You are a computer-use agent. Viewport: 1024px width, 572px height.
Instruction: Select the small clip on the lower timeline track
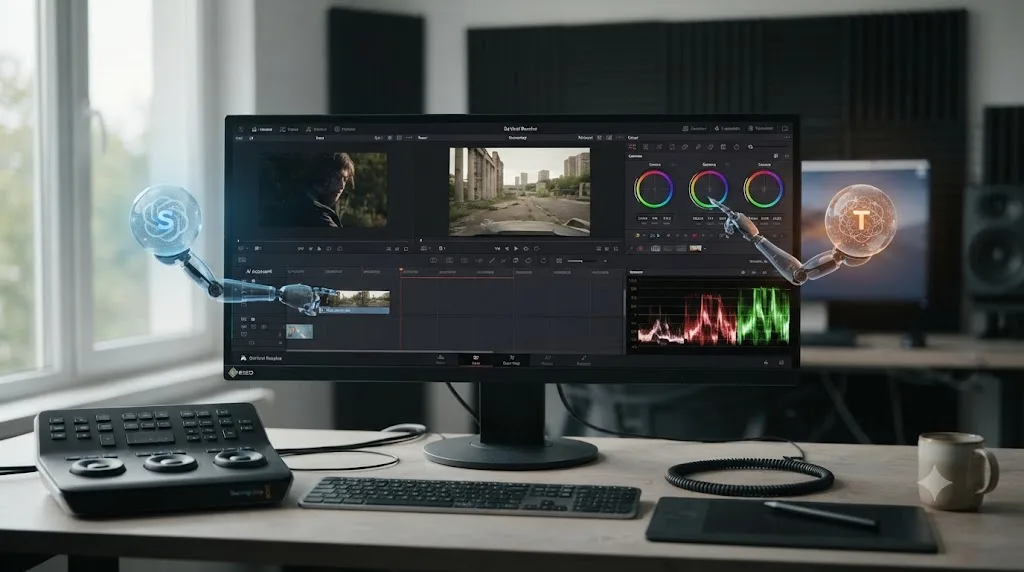coord(299,332)
